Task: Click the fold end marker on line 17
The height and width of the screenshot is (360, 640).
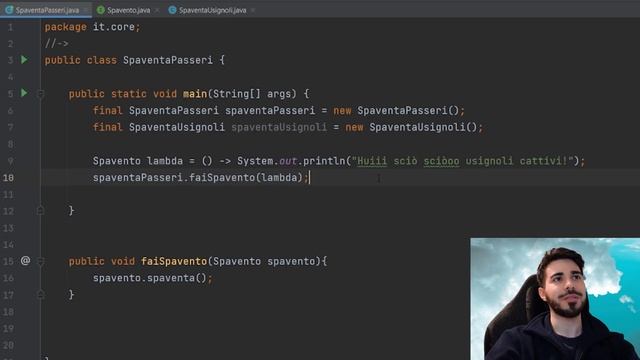Action: coord(40,295)
